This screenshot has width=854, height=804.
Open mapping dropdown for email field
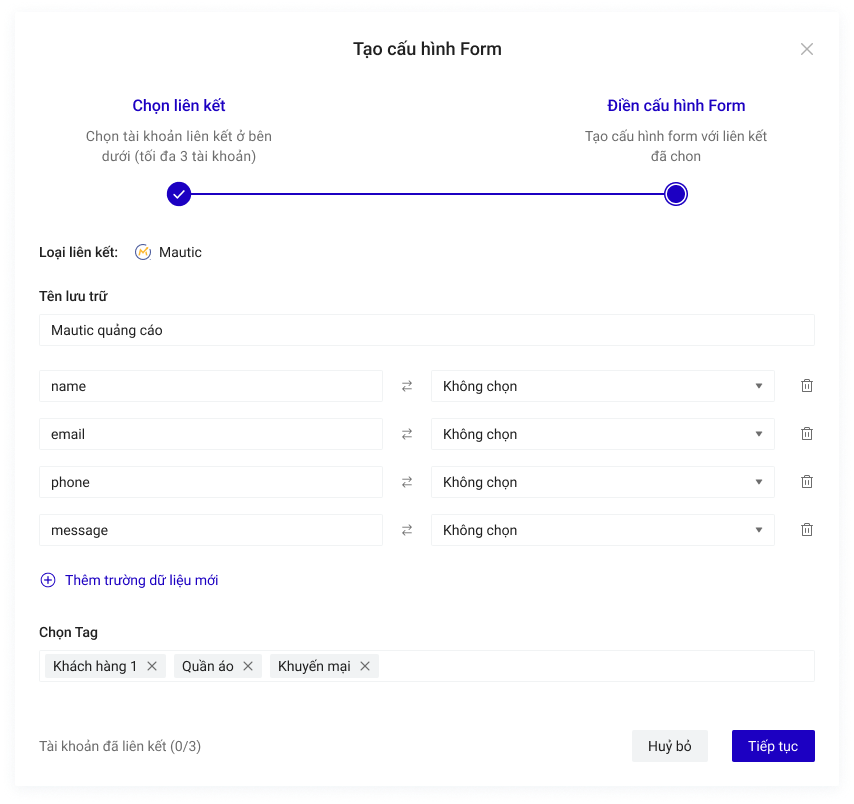602,434
